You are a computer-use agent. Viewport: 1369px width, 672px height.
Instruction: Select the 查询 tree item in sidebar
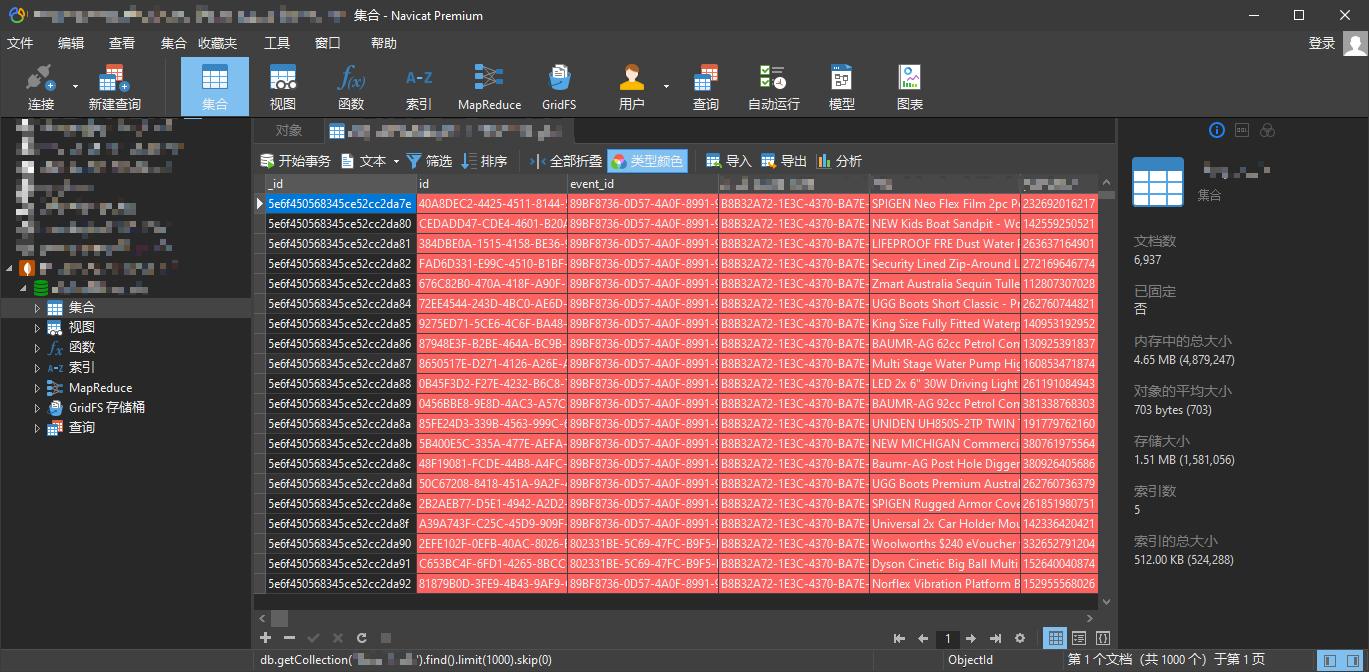tap(81, 428)
